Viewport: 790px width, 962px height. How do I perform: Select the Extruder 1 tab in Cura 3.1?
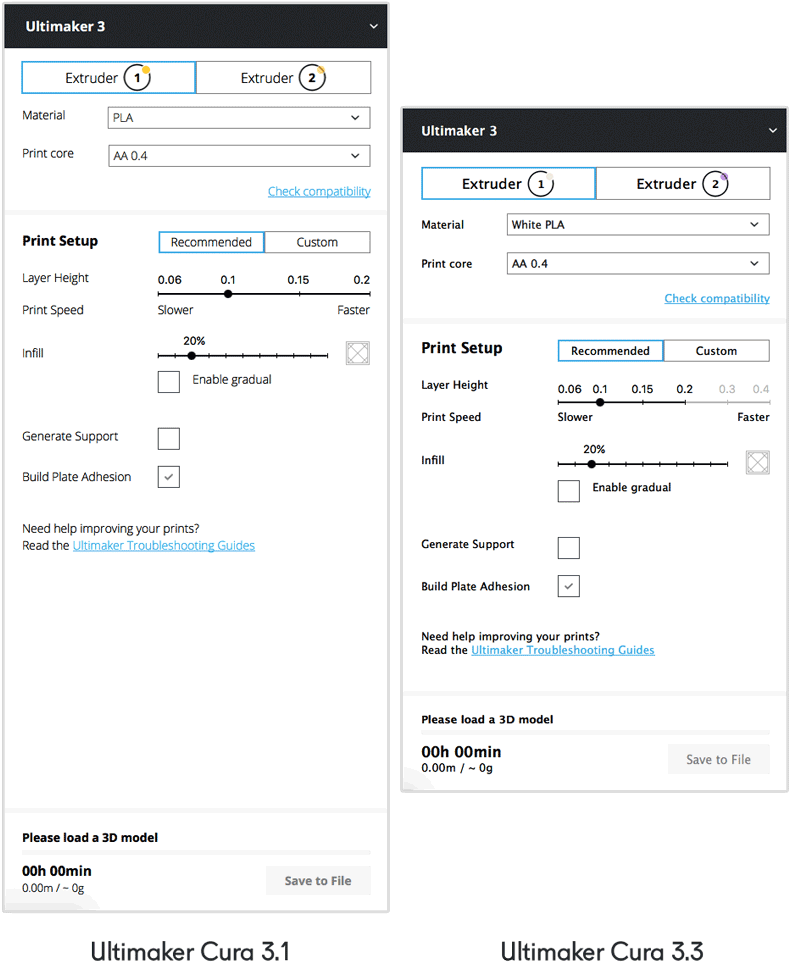109,78
